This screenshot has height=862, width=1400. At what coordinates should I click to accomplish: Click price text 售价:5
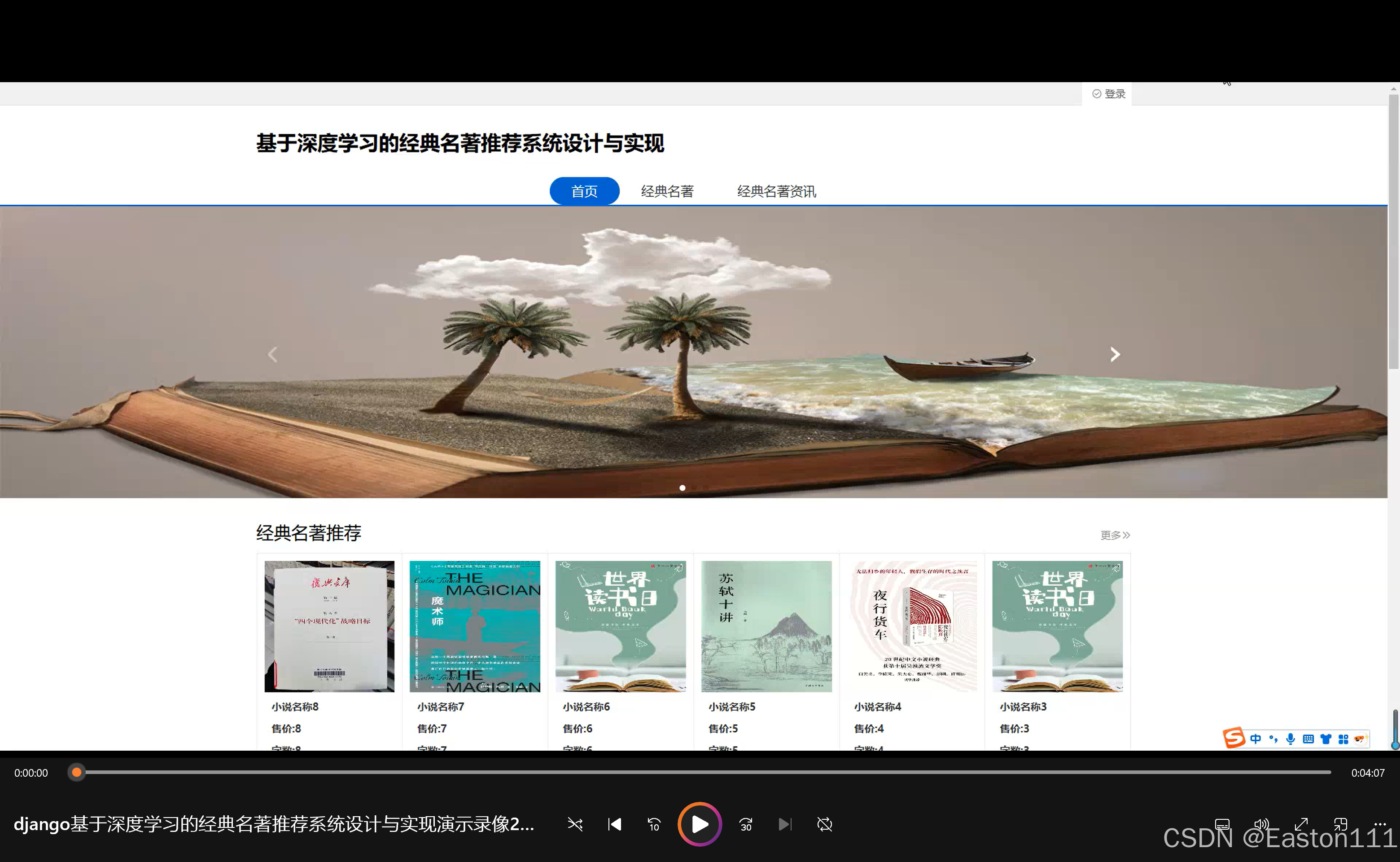pyautogui.click(x=723, y=728)
